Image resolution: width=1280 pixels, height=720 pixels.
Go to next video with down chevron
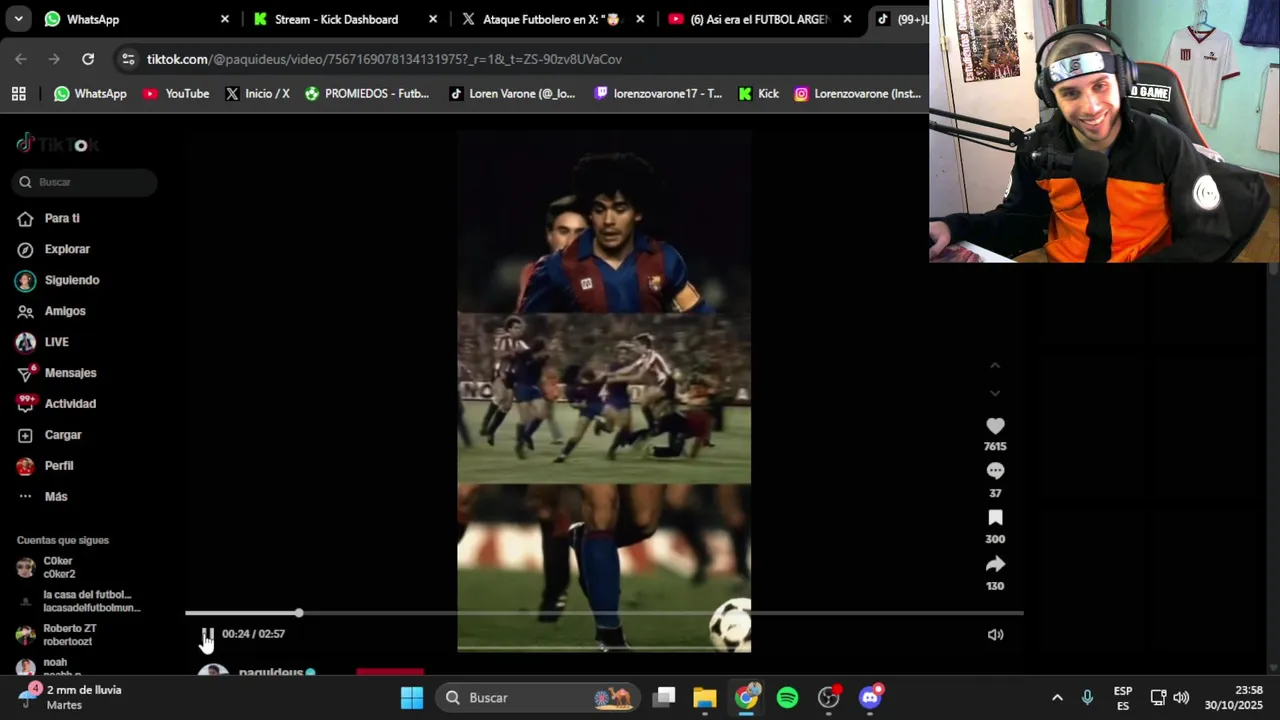995,393
